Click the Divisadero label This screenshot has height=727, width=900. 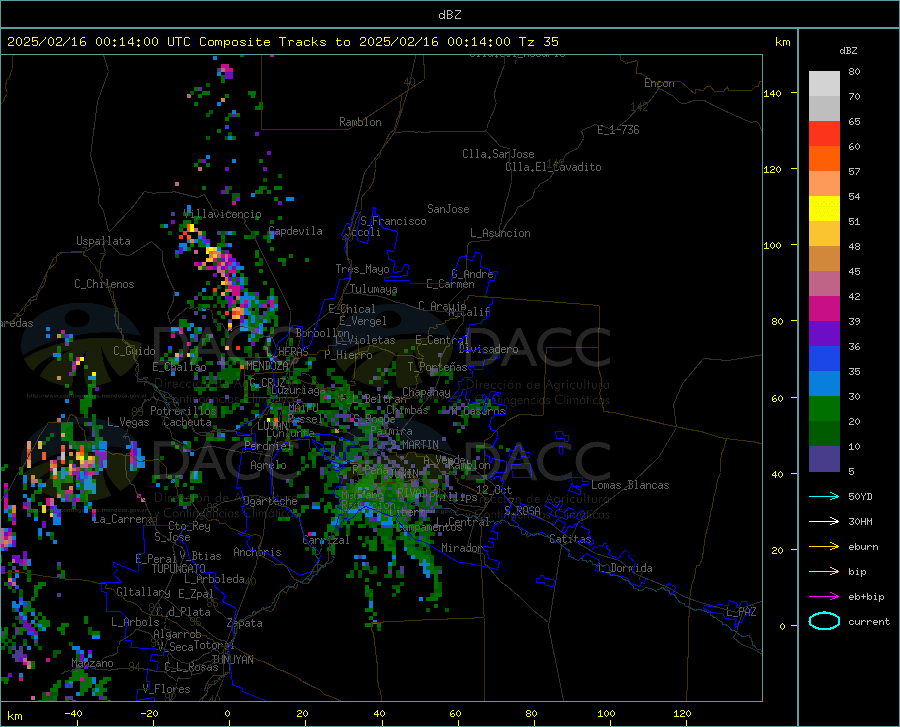pos(488,349)
